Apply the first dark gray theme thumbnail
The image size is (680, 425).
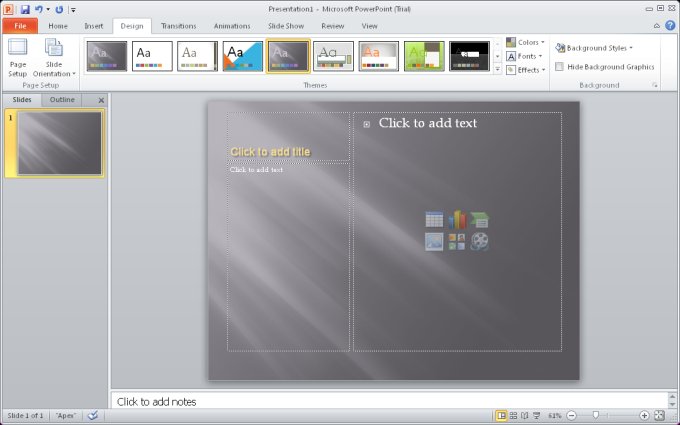pyautogui.click(x=107, y=56)
